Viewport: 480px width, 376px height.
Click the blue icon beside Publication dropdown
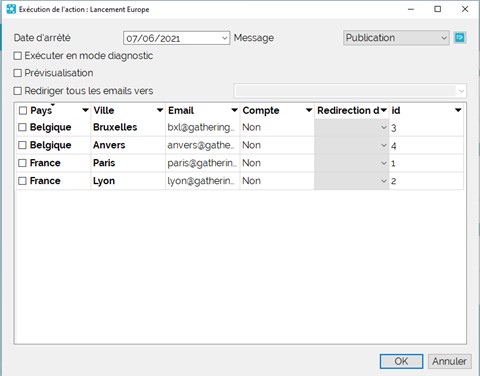point(460,38)
